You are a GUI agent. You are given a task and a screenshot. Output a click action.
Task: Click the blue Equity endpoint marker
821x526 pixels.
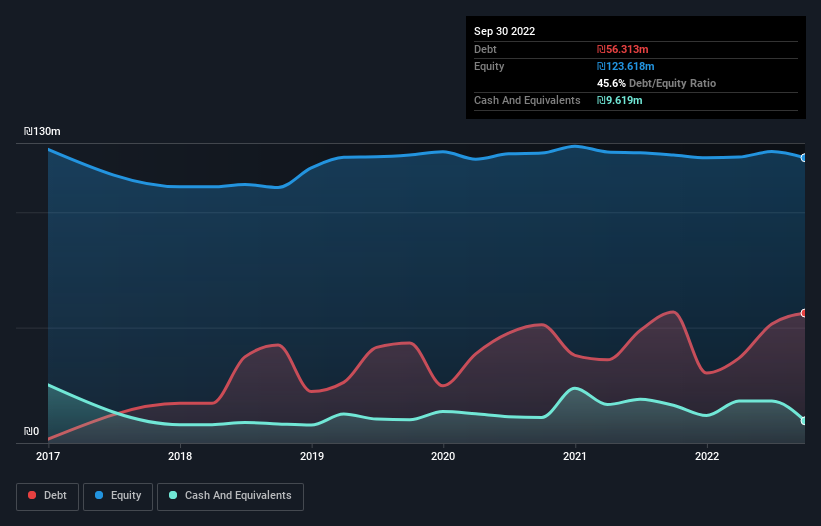pos(804,158)
